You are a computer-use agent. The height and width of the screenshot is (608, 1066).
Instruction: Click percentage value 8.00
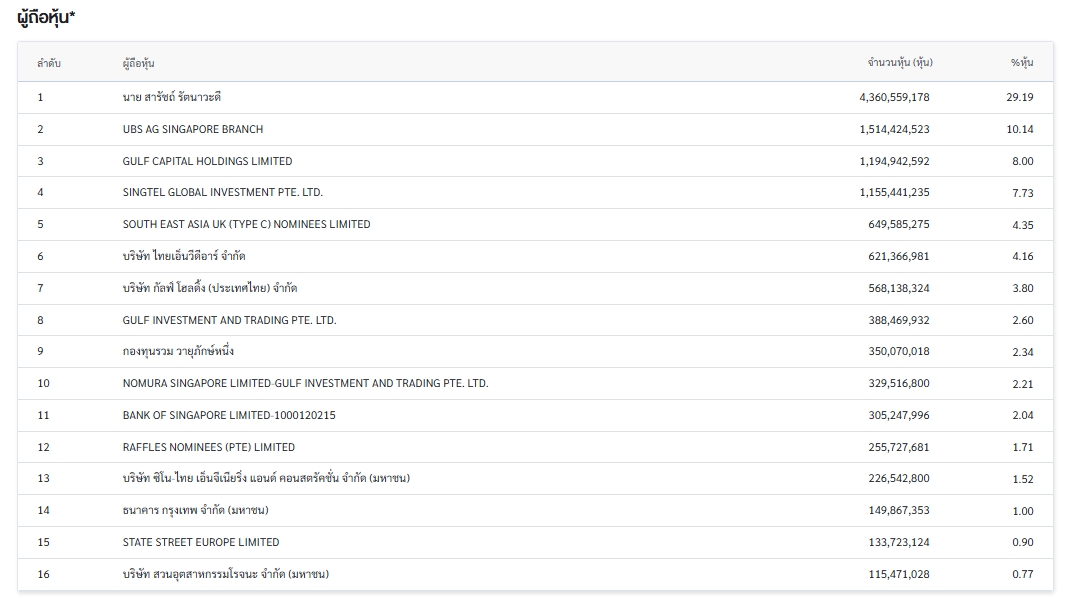[1022, 161]
